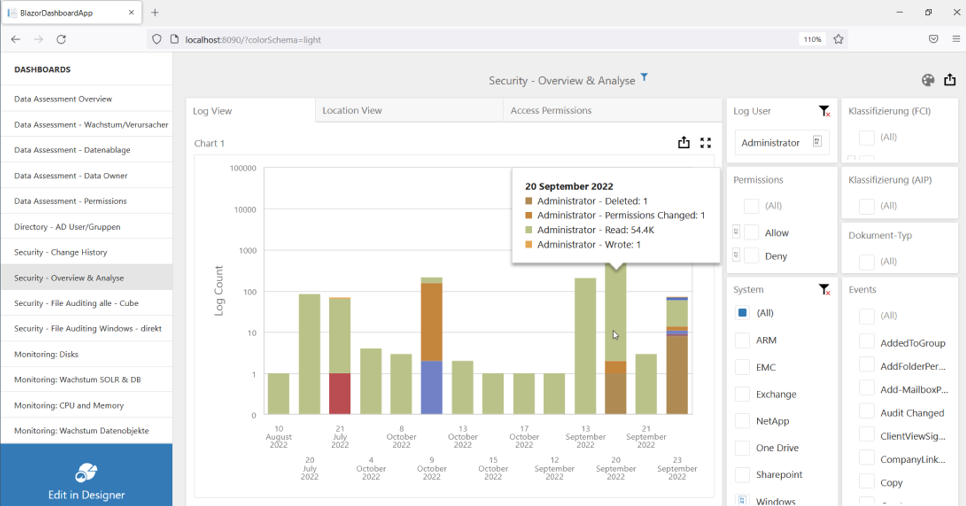Check the Exchange system checkbox
966x506 pixels.
click(x=742, y=394)
